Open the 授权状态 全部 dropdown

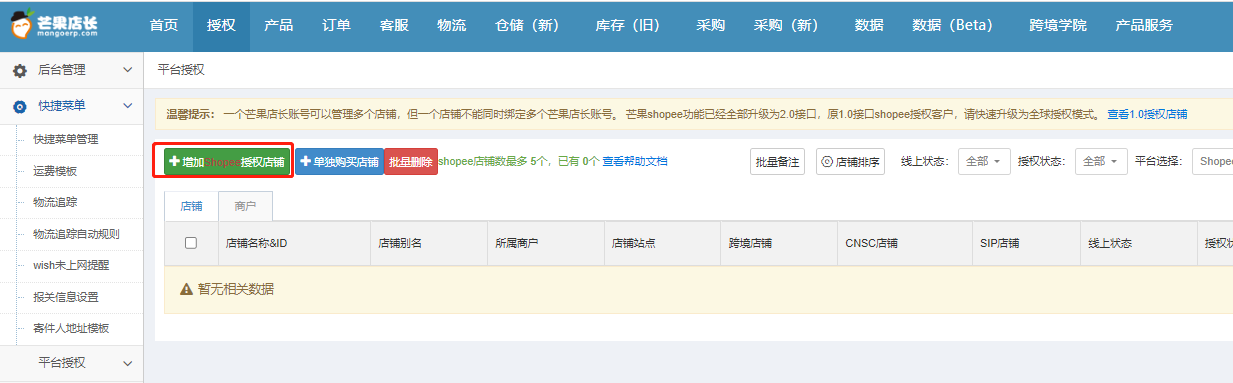point(1101,161)
